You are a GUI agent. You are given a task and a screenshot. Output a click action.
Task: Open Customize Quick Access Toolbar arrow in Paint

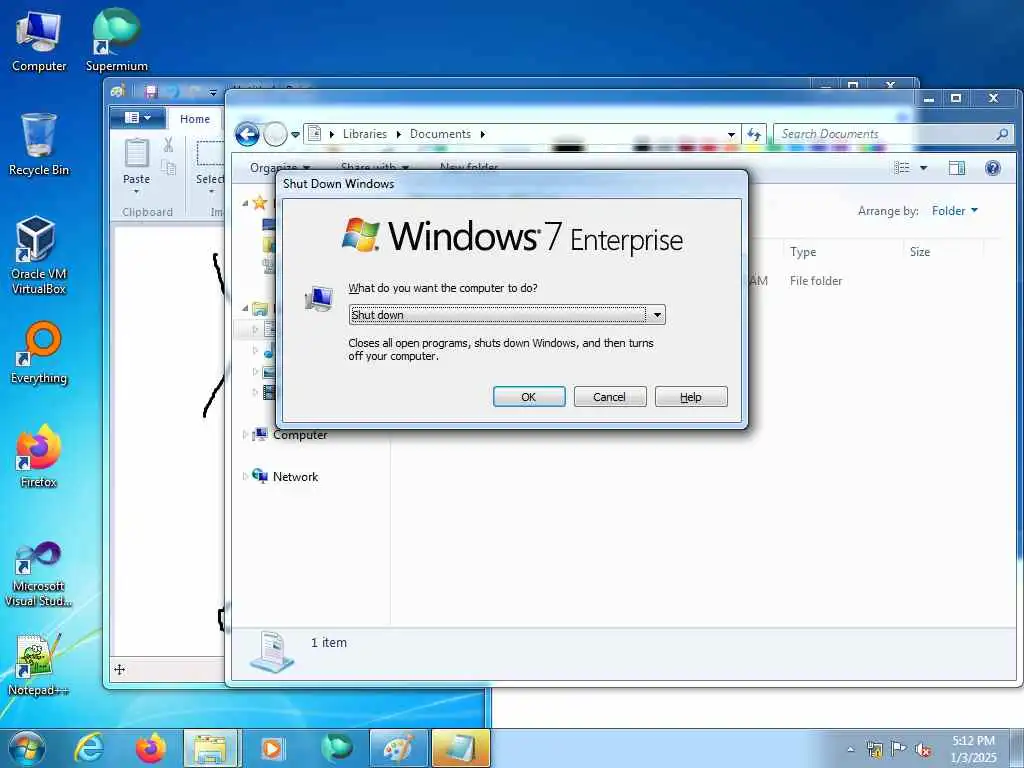pos(213,92)
